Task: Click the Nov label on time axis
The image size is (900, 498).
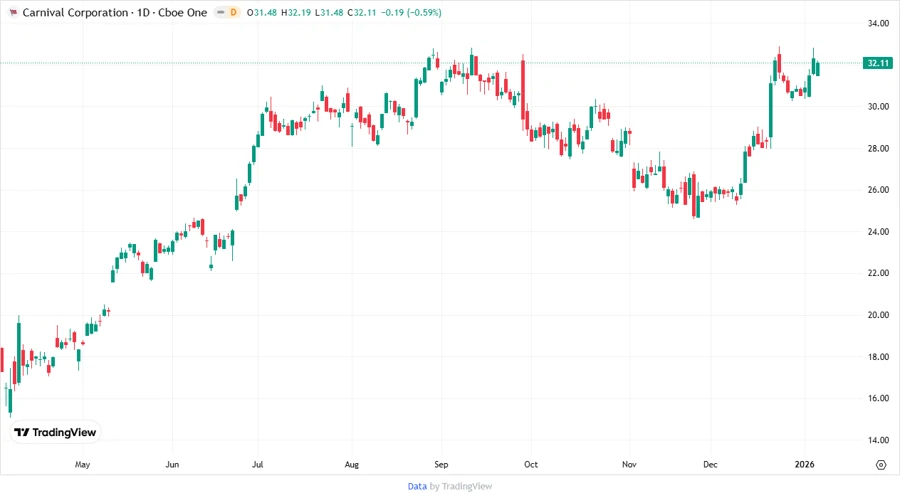Action: pyautogui.click(x=629, y=465)
